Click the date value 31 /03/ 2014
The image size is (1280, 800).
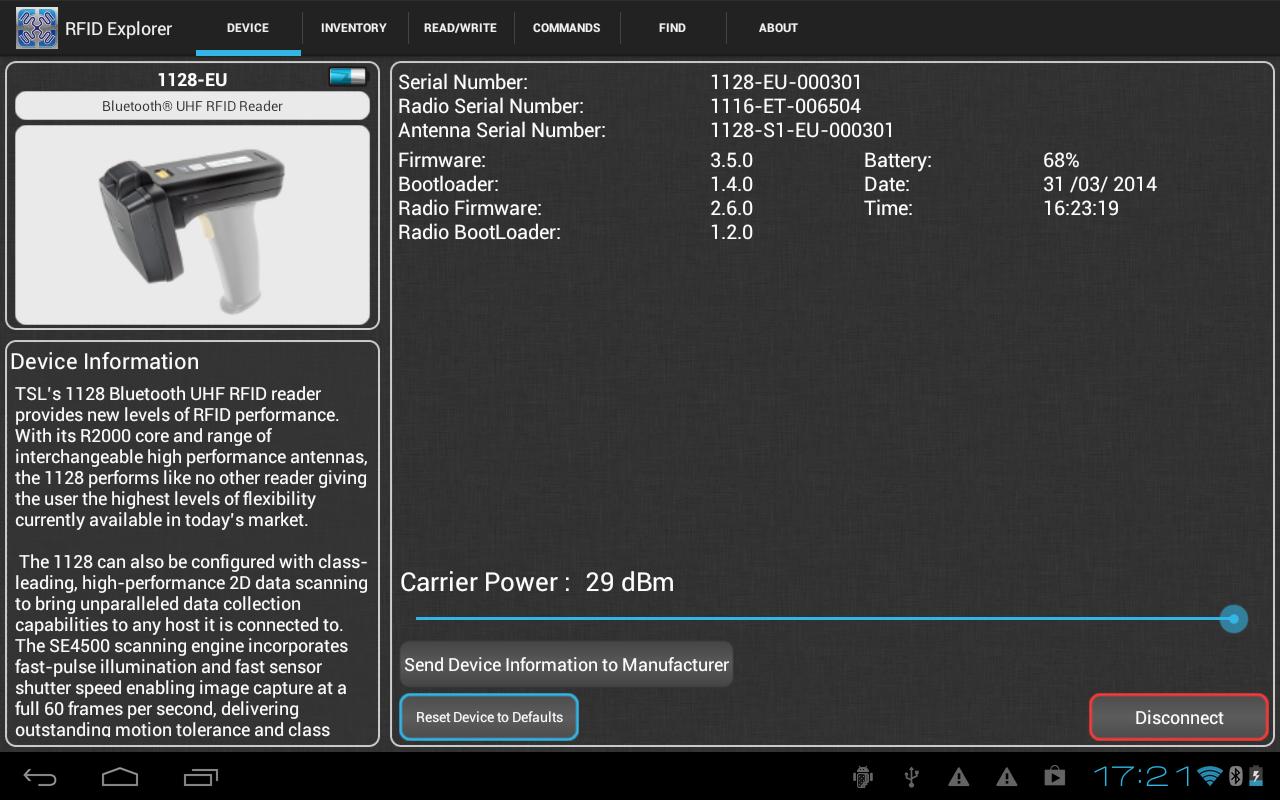(x=1100, y=184)
